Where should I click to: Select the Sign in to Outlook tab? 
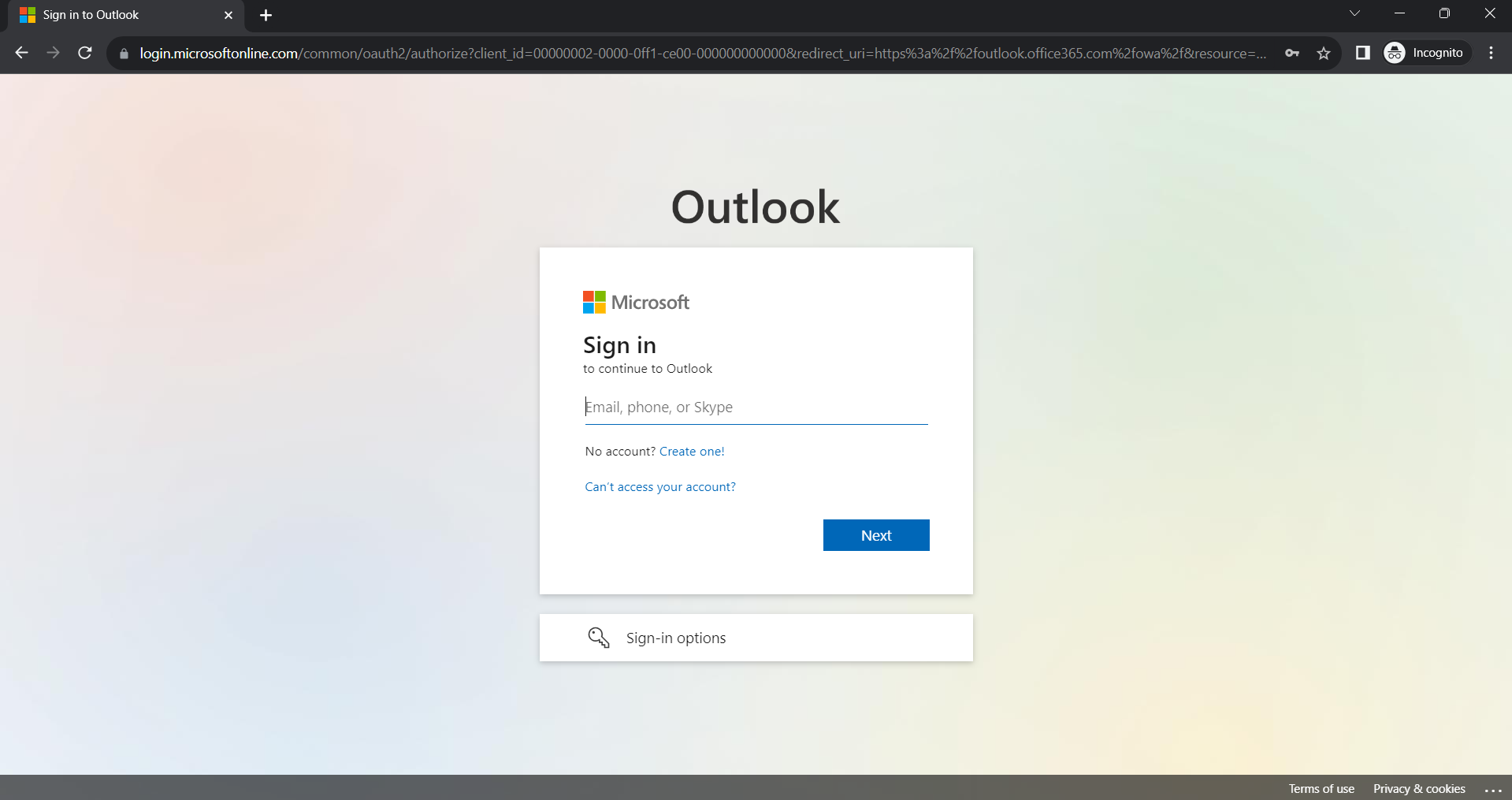click(x=110, y=15)
